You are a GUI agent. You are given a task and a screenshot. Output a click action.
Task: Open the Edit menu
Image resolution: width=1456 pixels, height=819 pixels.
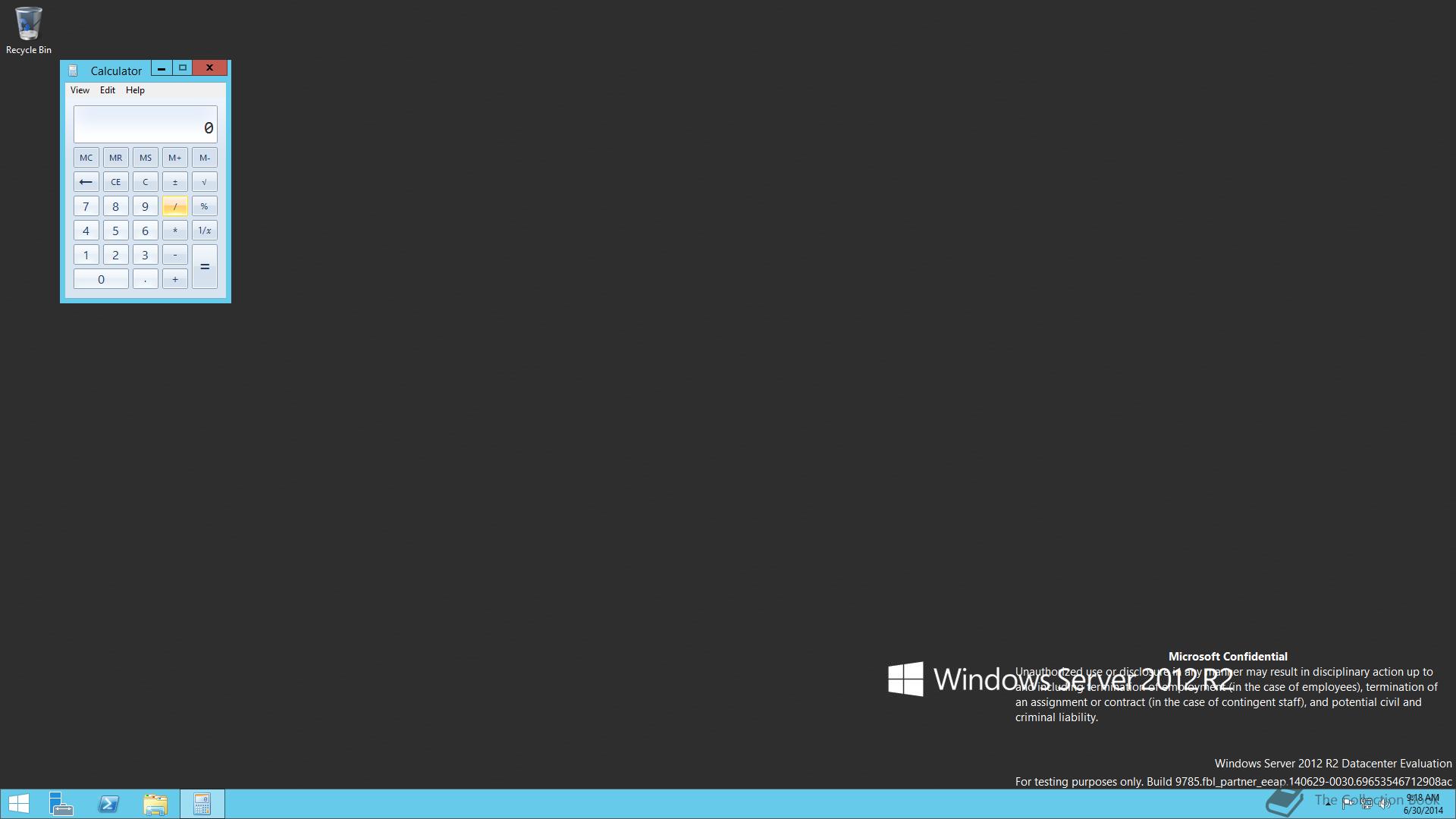108,90
